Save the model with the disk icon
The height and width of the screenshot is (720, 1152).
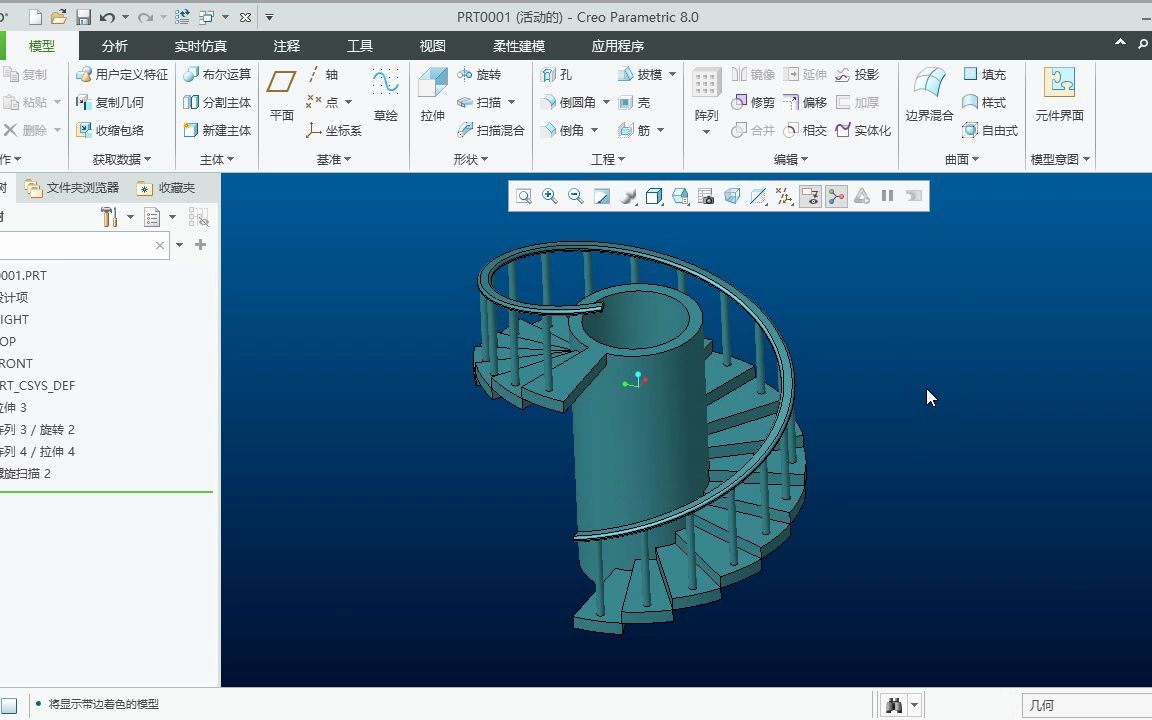point(83,17)
